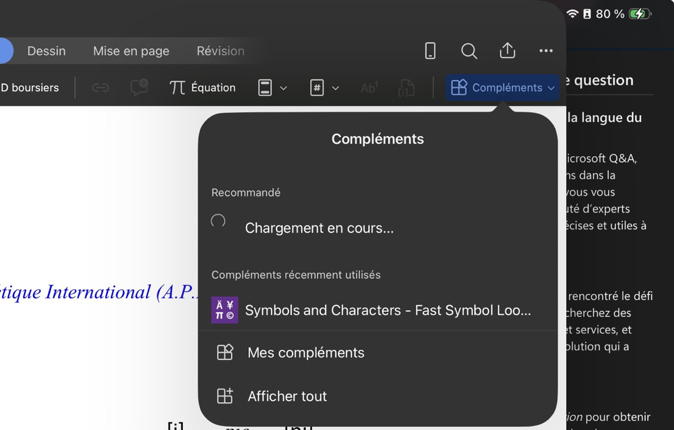The width and height of the screenshot is (674, 430).
Task: Expand the header and footer dropdown chevron
Action: 283,88
